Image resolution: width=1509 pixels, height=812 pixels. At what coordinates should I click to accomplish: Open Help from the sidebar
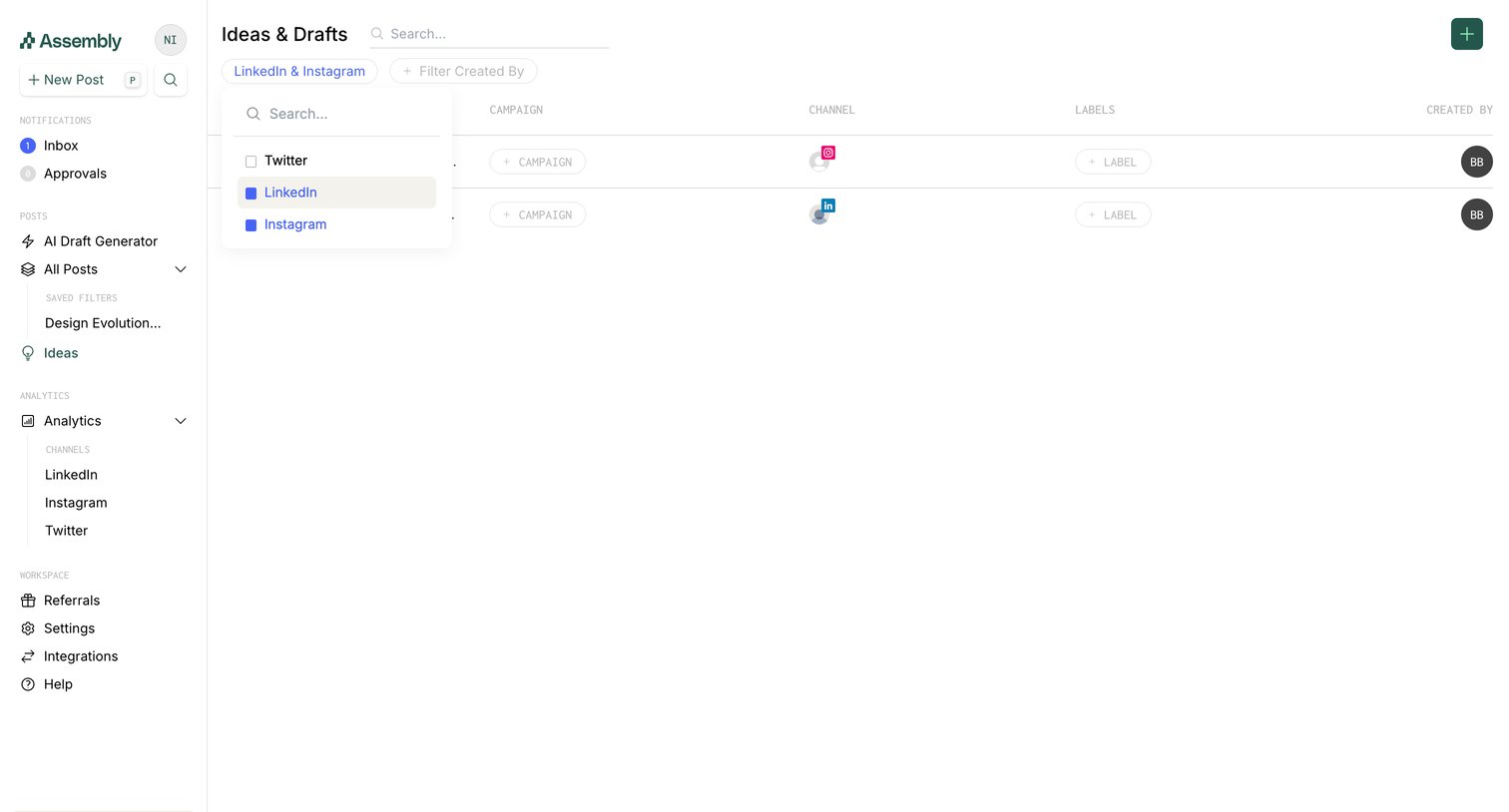tap(58, 684)
